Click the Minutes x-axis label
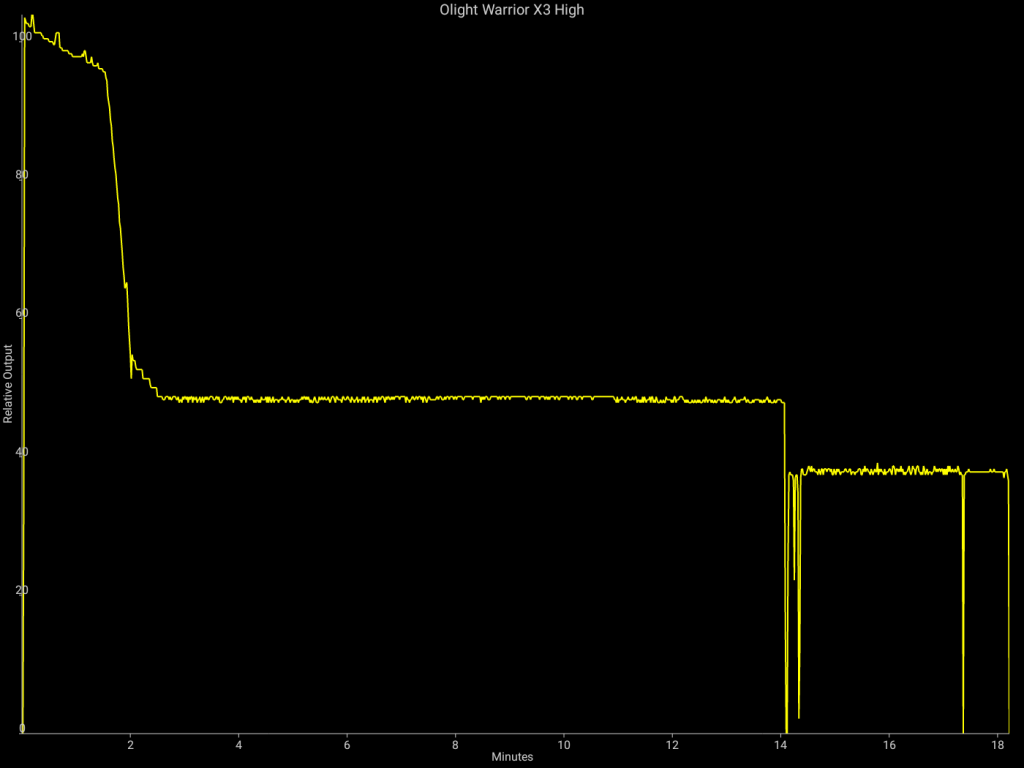Image resolution: width=1024 pixels, height=768 pixels. 512,757
